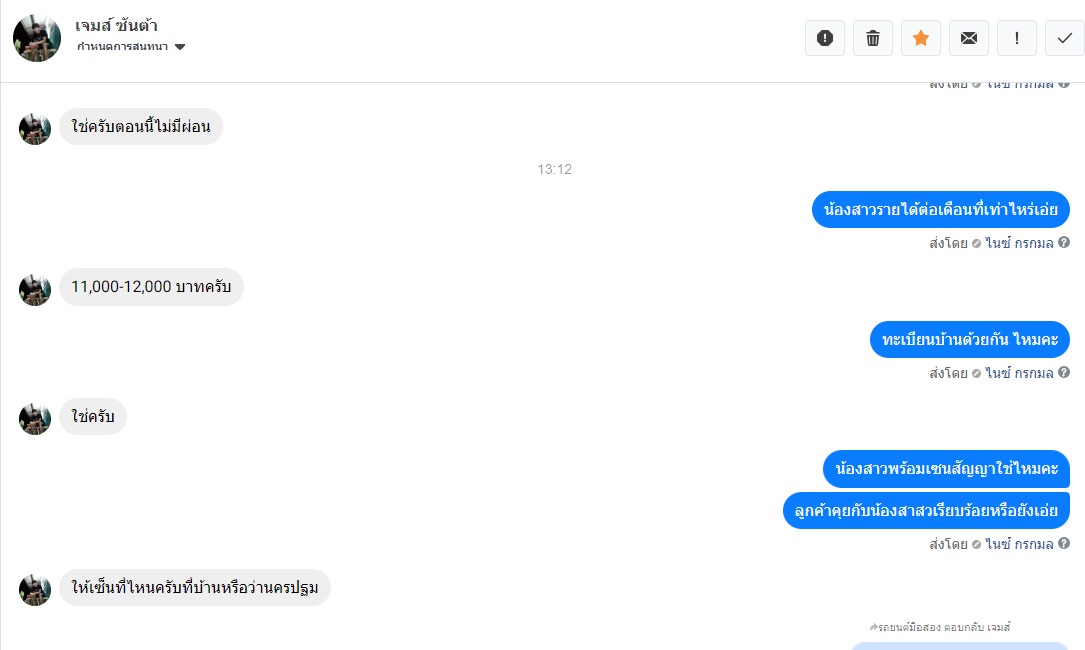The image size is (1085, 650).
Task: Click avatar next to ใช่ครับตอนนี้ไม่มีผ่อน message
Action: click(x=35, y=129)
